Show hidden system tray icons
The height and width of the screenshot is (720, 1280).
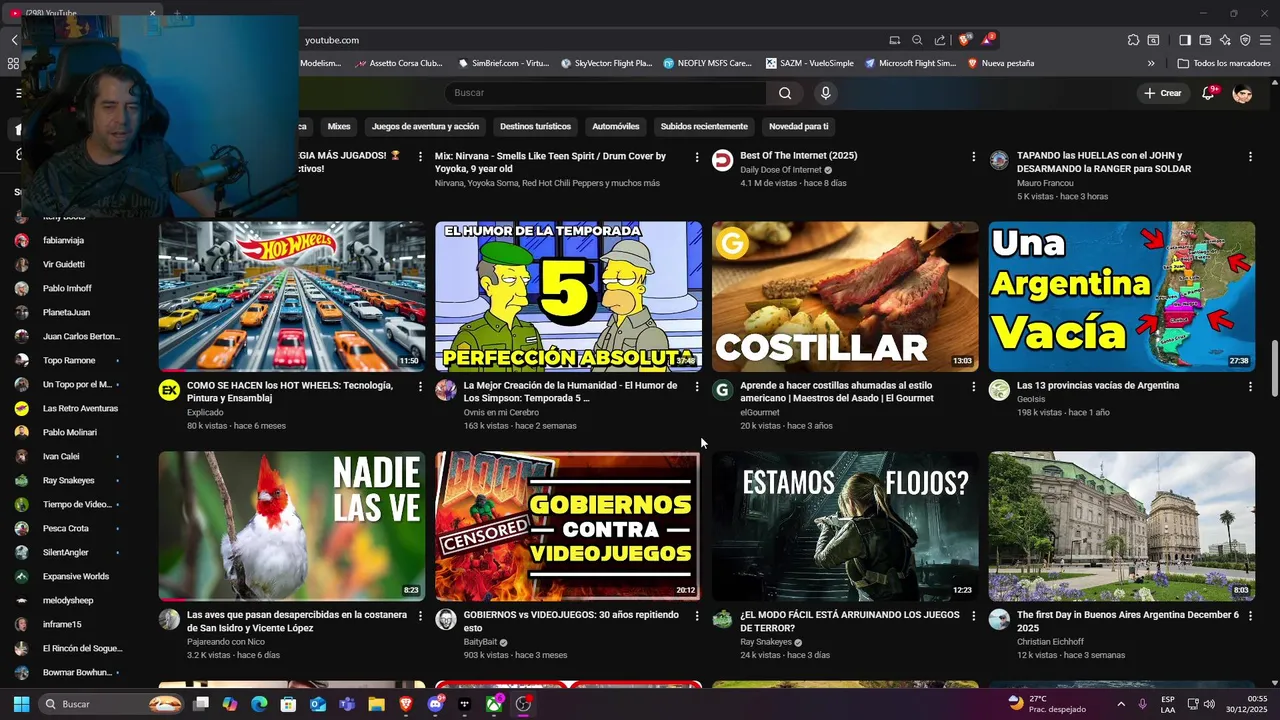[x=1120, y=704]
